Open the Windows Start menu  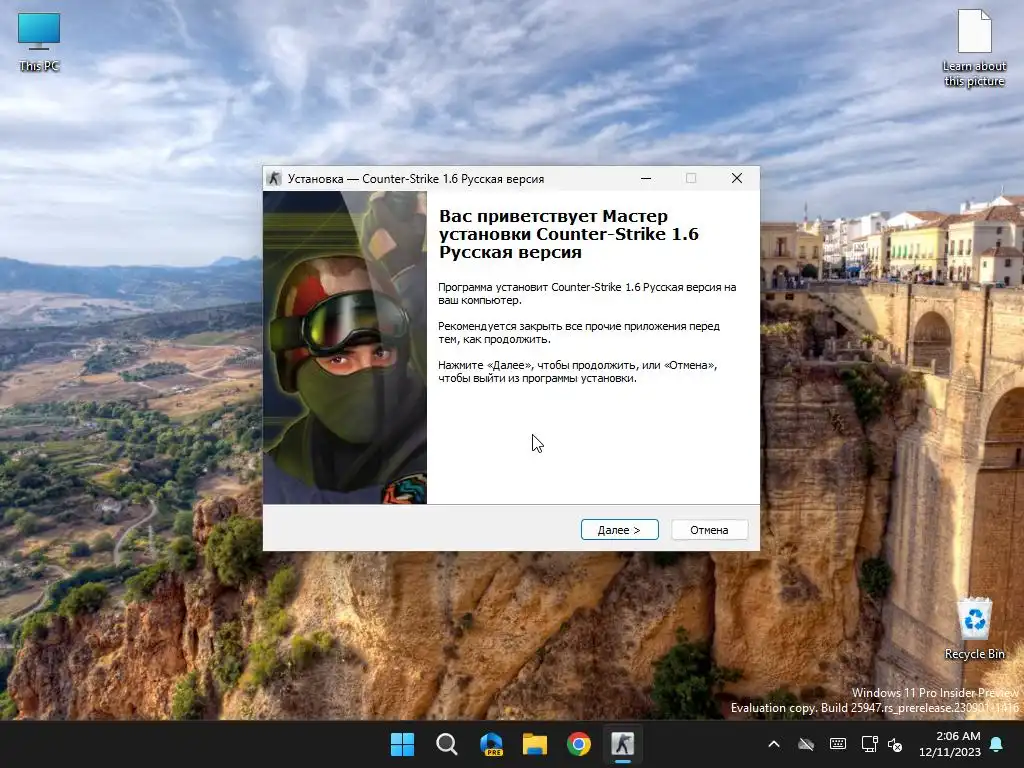click(402, 744)
